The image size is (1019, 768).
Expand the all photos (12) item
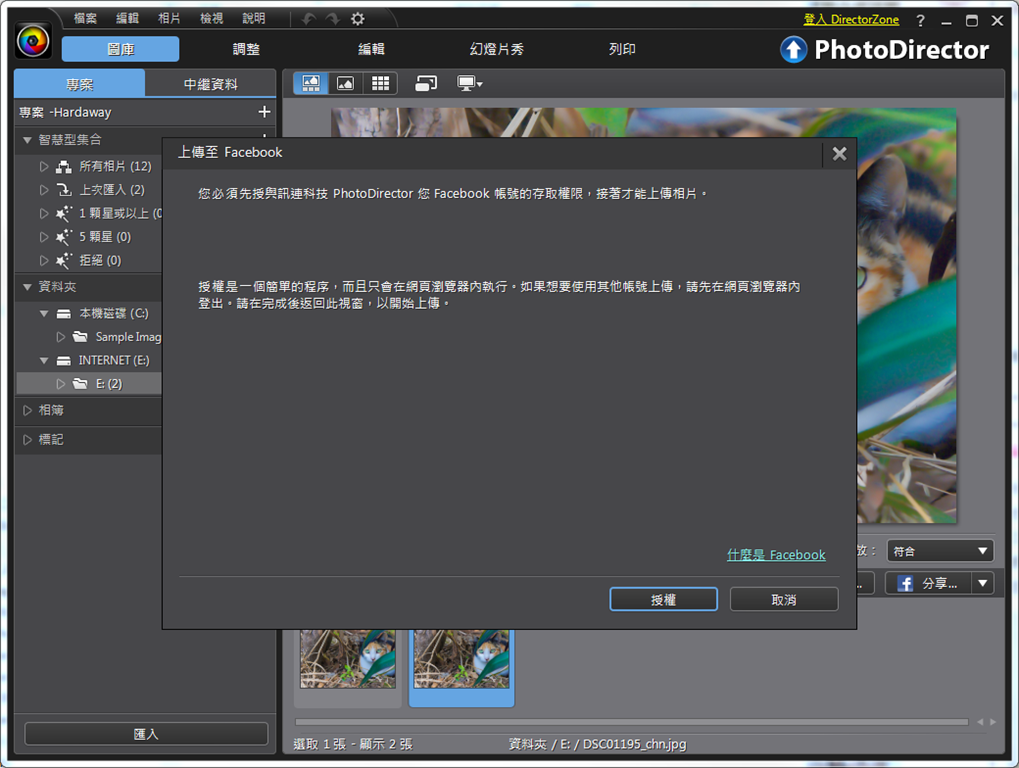(x=44, y=166)
